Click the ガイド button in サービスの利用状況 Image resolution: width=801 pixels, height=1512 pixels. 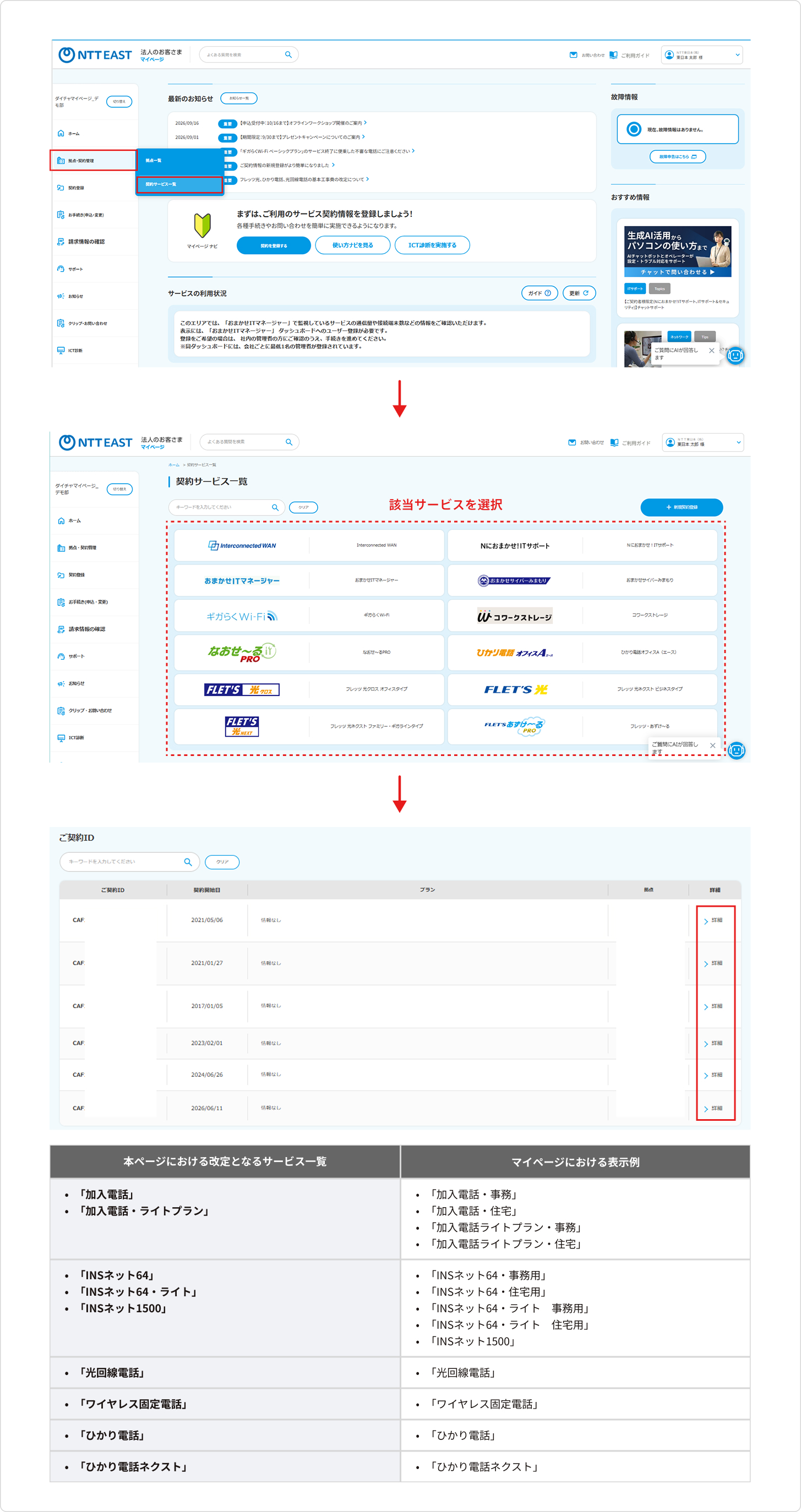point(540,293)
